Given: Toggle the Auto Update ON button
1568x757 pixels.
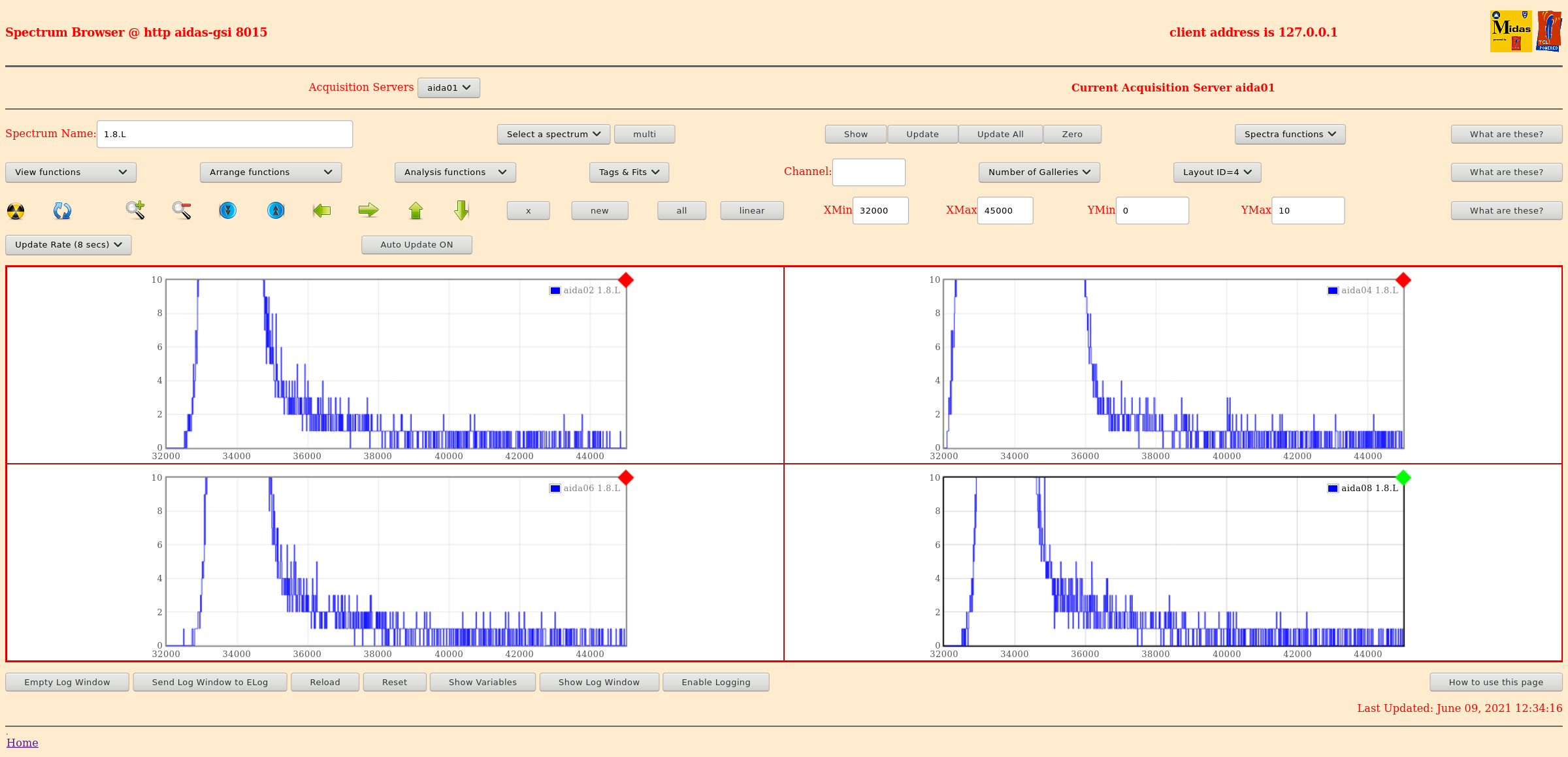Looking at the screenshot, I should [x=416, y=245].
